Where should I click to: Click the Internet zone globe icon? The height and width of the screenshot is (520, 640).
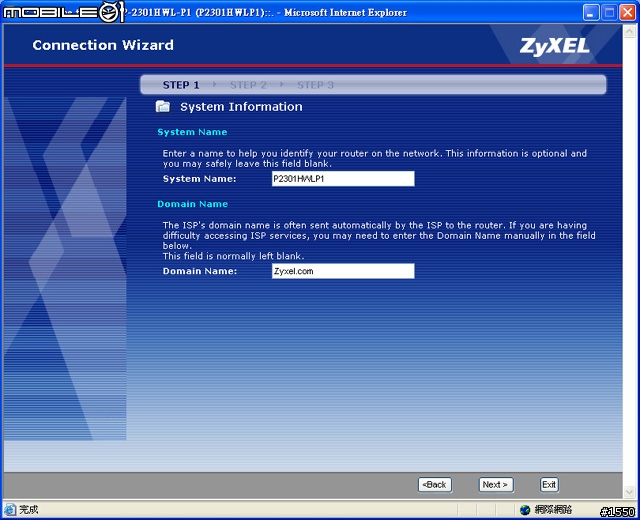[x=525, y=509]
